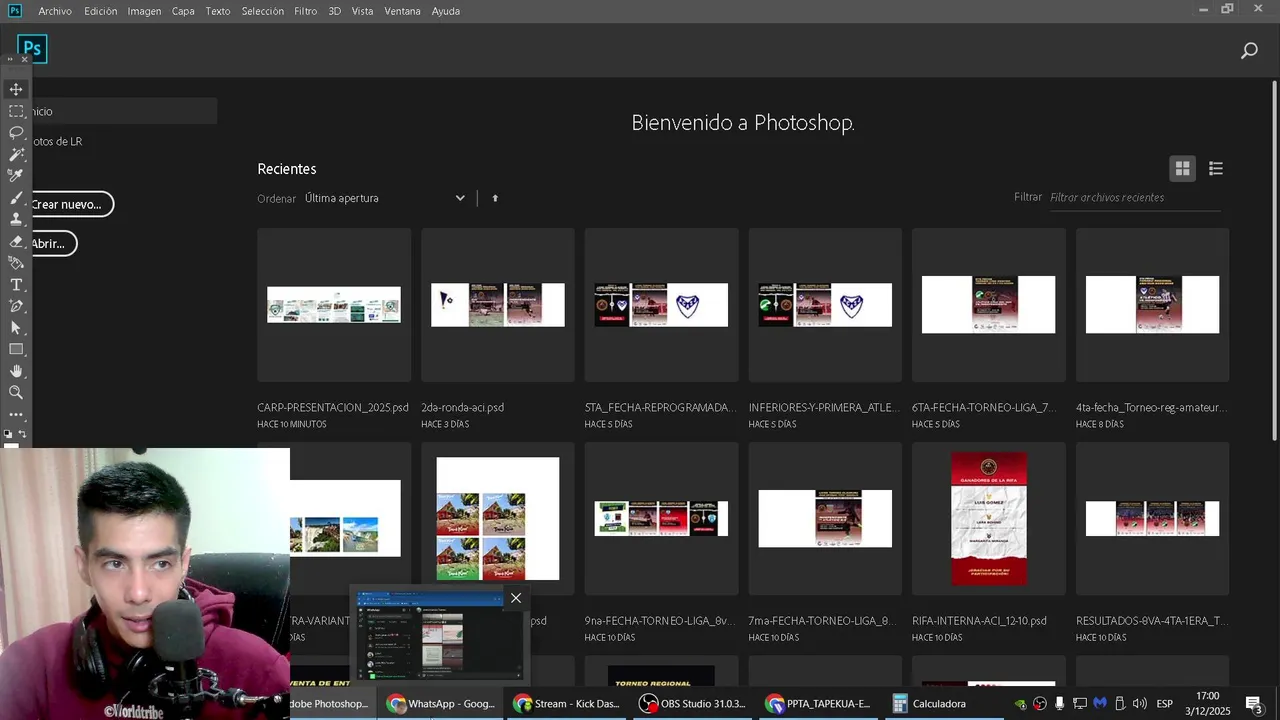Select the Magic Wand tool
Image resolution: width=1280 pixels, height=720 pixels.
16,155
